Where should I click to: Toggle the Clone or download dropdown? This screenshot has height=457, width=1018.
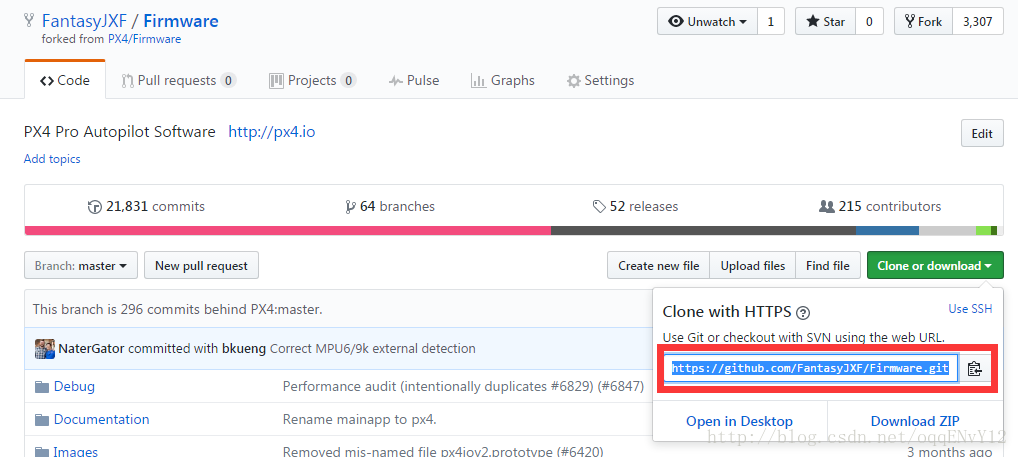935,266
